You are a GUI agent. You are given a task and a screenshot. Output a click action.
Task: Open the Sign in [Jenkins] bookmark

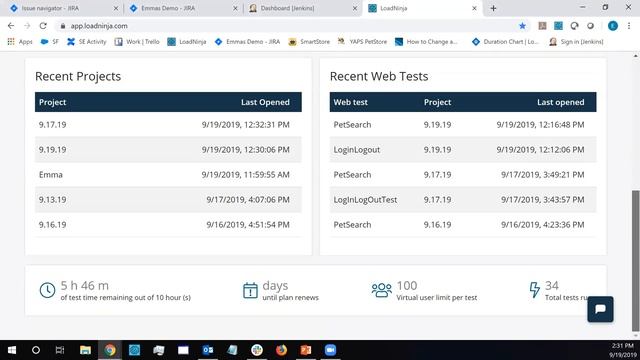coord(576,42)
